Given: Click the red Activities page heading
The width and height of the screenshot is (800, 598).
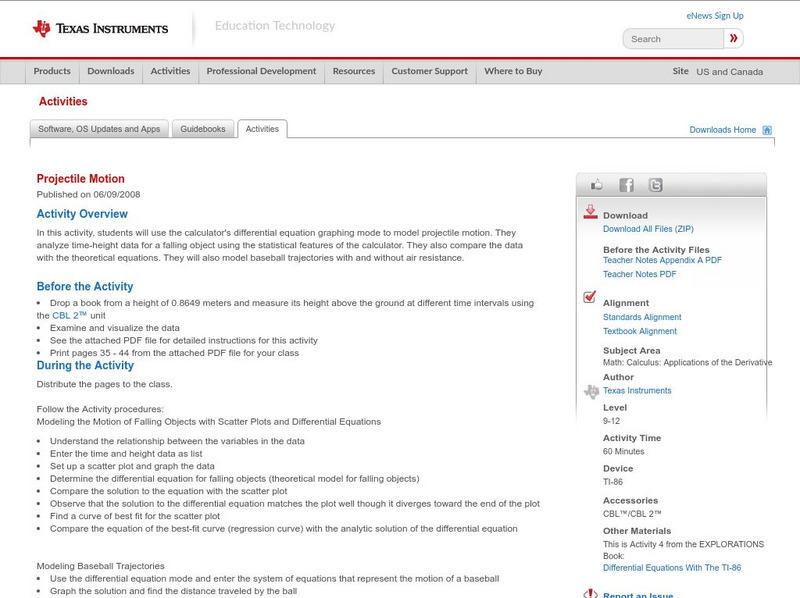Looking at the screenshot, I should 63,102.
